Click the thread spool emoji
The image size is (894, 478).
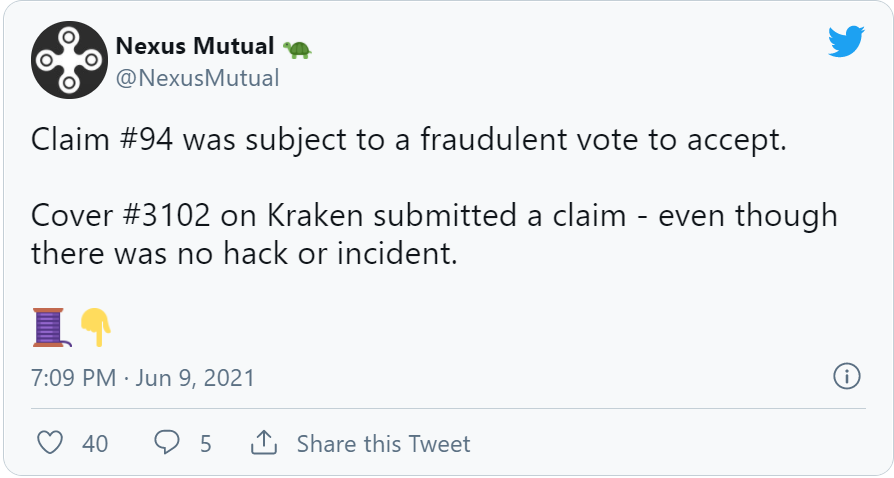pyautogui.click(x=50, y=327)
